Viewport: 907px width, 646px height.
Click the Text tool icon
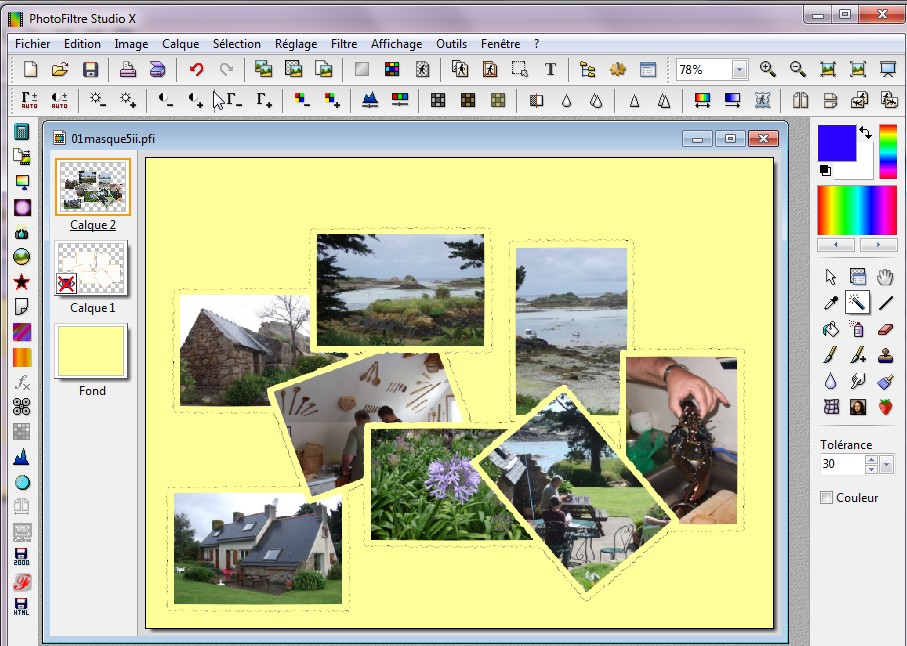click(x=550, y=69)
